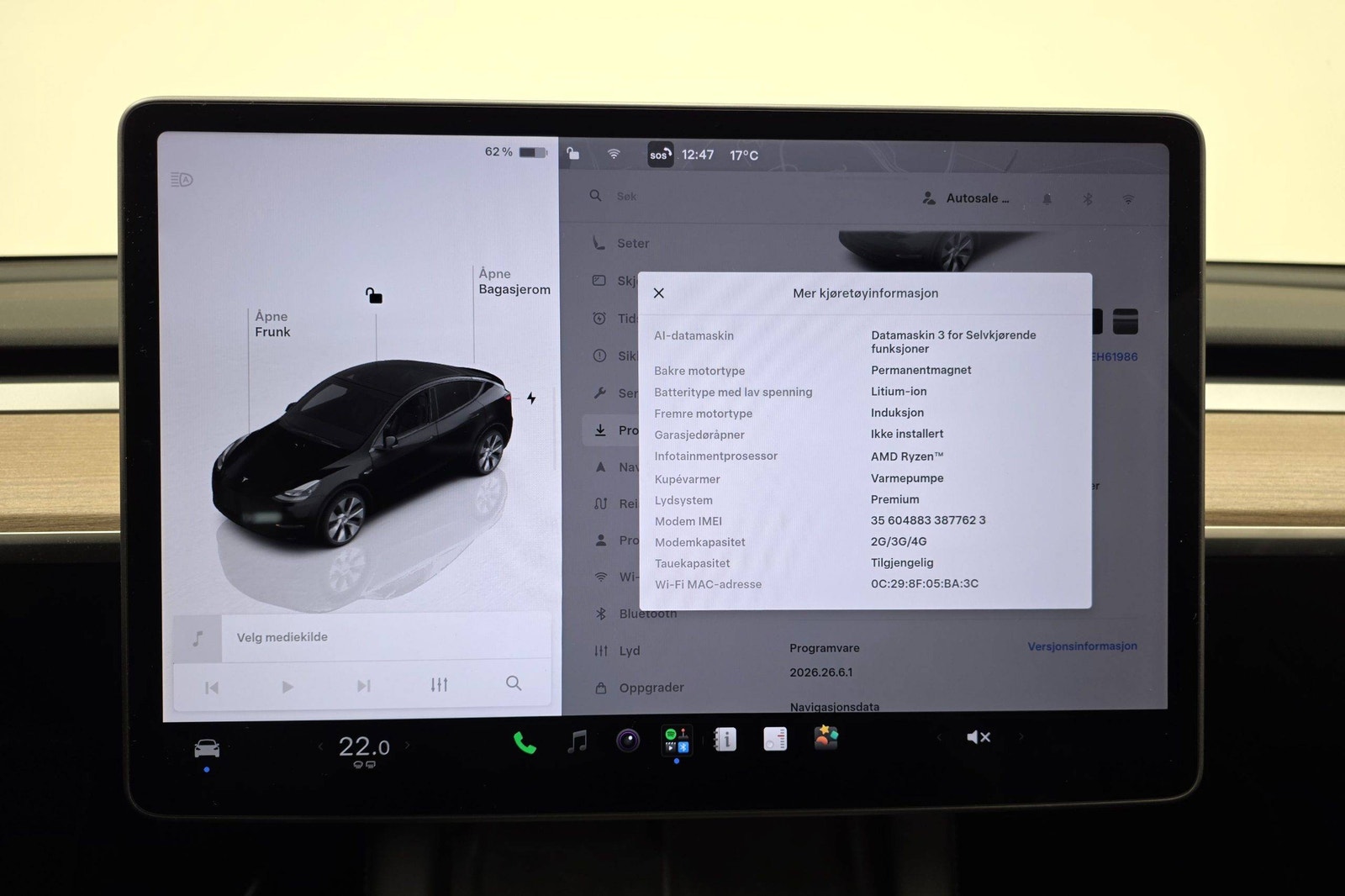Raise the volume with right arrow
1345x896 pixels.
[x=1021, y=737]
